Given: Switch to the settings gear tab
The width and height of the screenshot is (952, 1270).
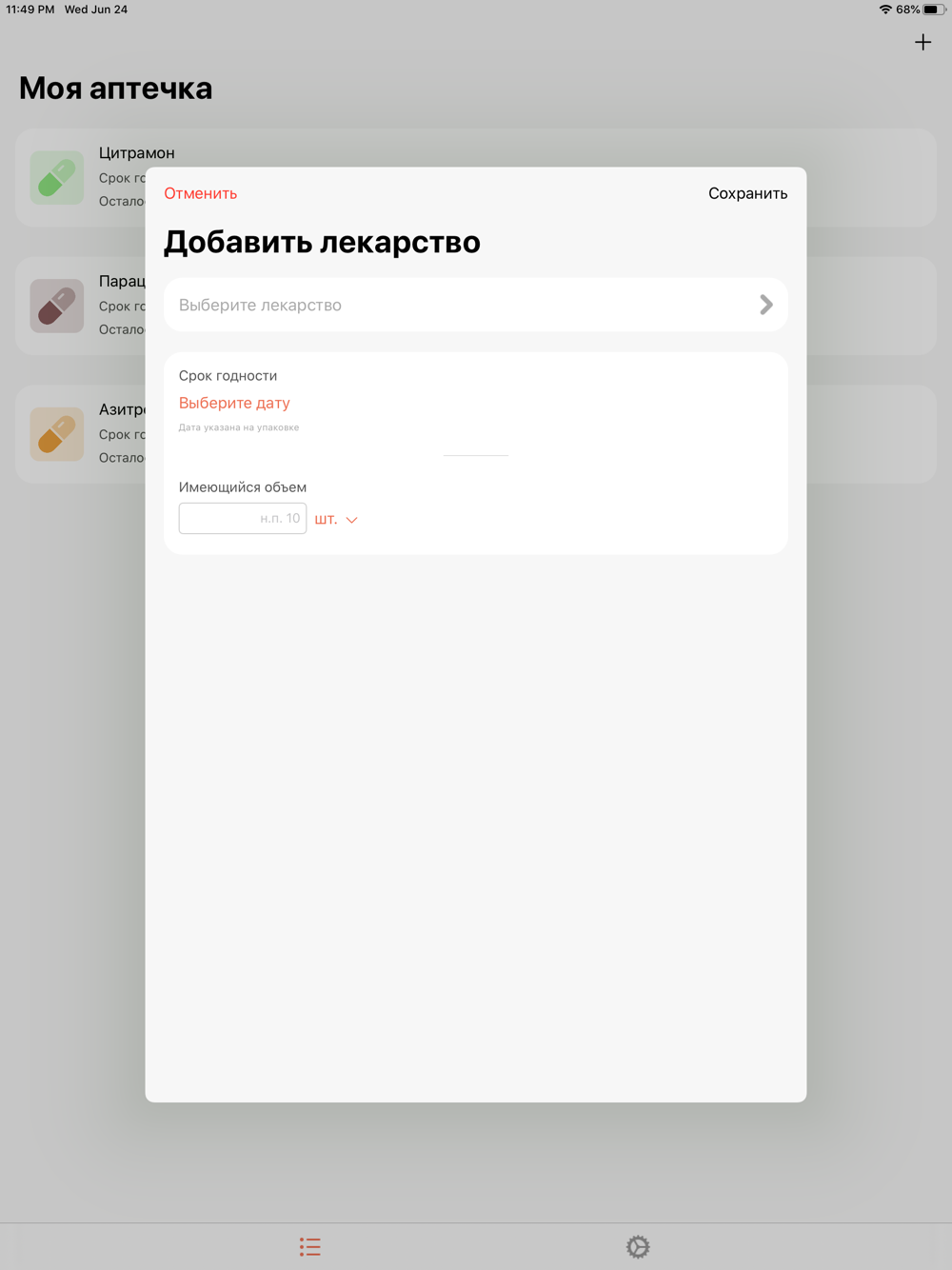Looking at the screenshot, I should 638,1246.
